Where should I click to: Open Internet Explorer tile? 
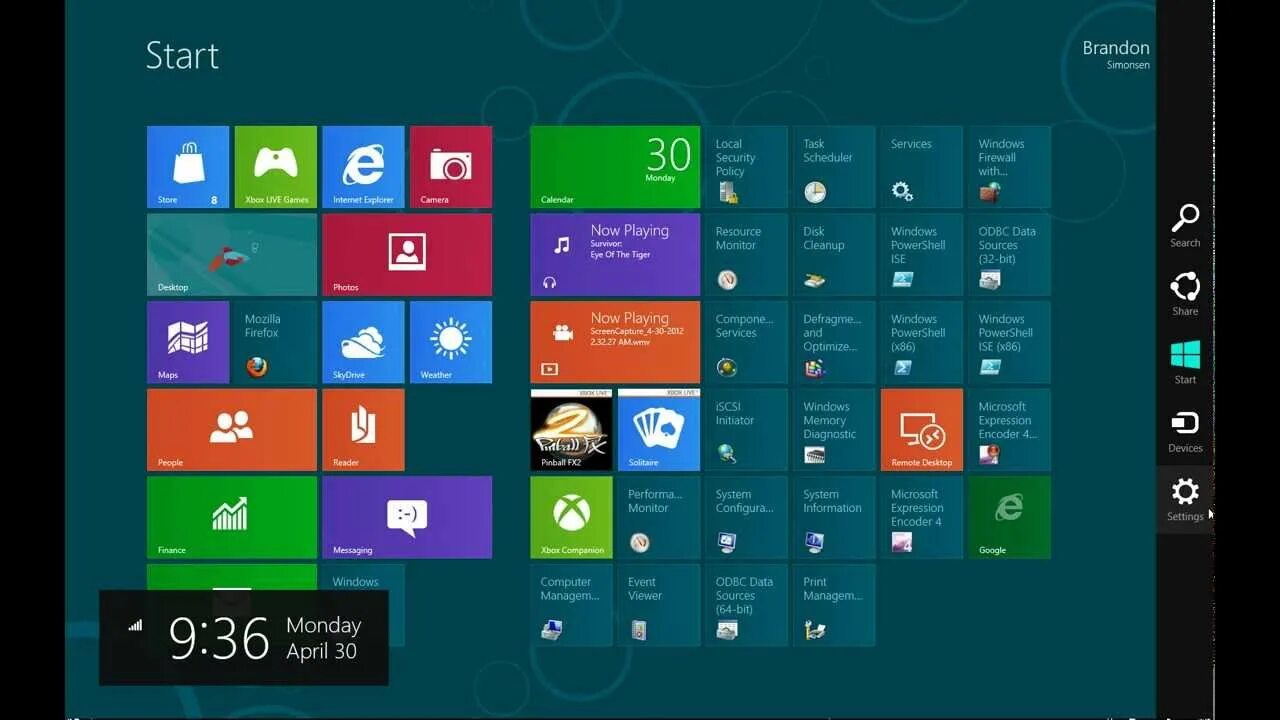click(363, 167)
